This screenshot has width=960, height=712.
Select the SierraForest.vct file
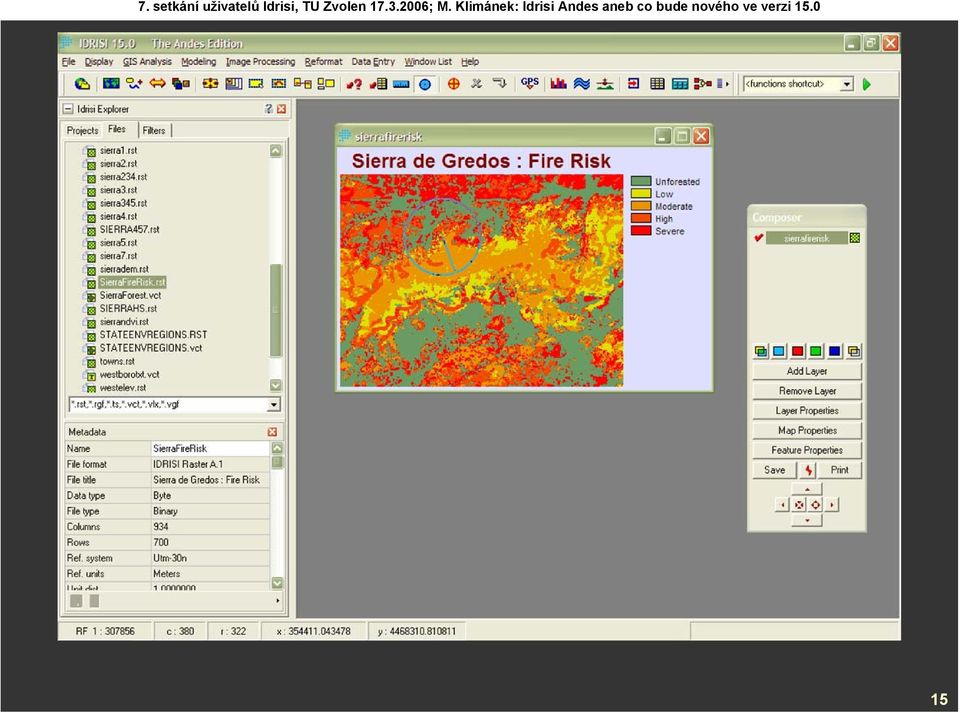coord(130,296)
